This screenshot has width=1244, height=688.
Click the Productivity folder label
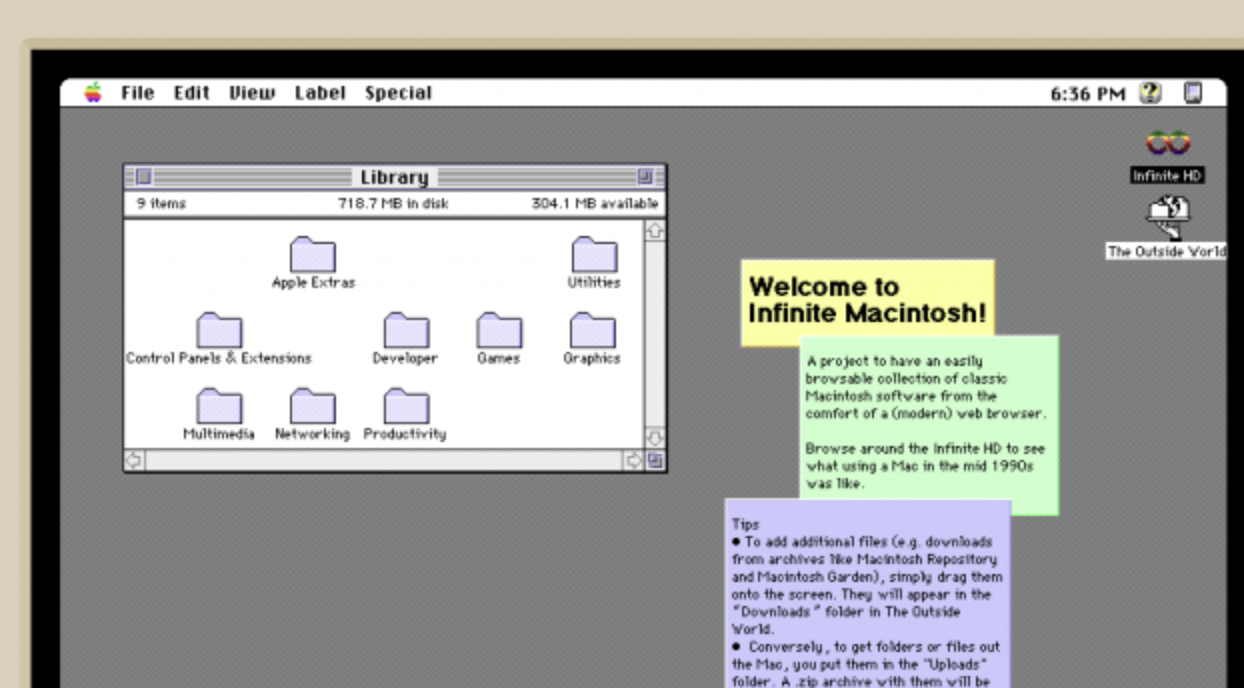click(x=405, y=435)
